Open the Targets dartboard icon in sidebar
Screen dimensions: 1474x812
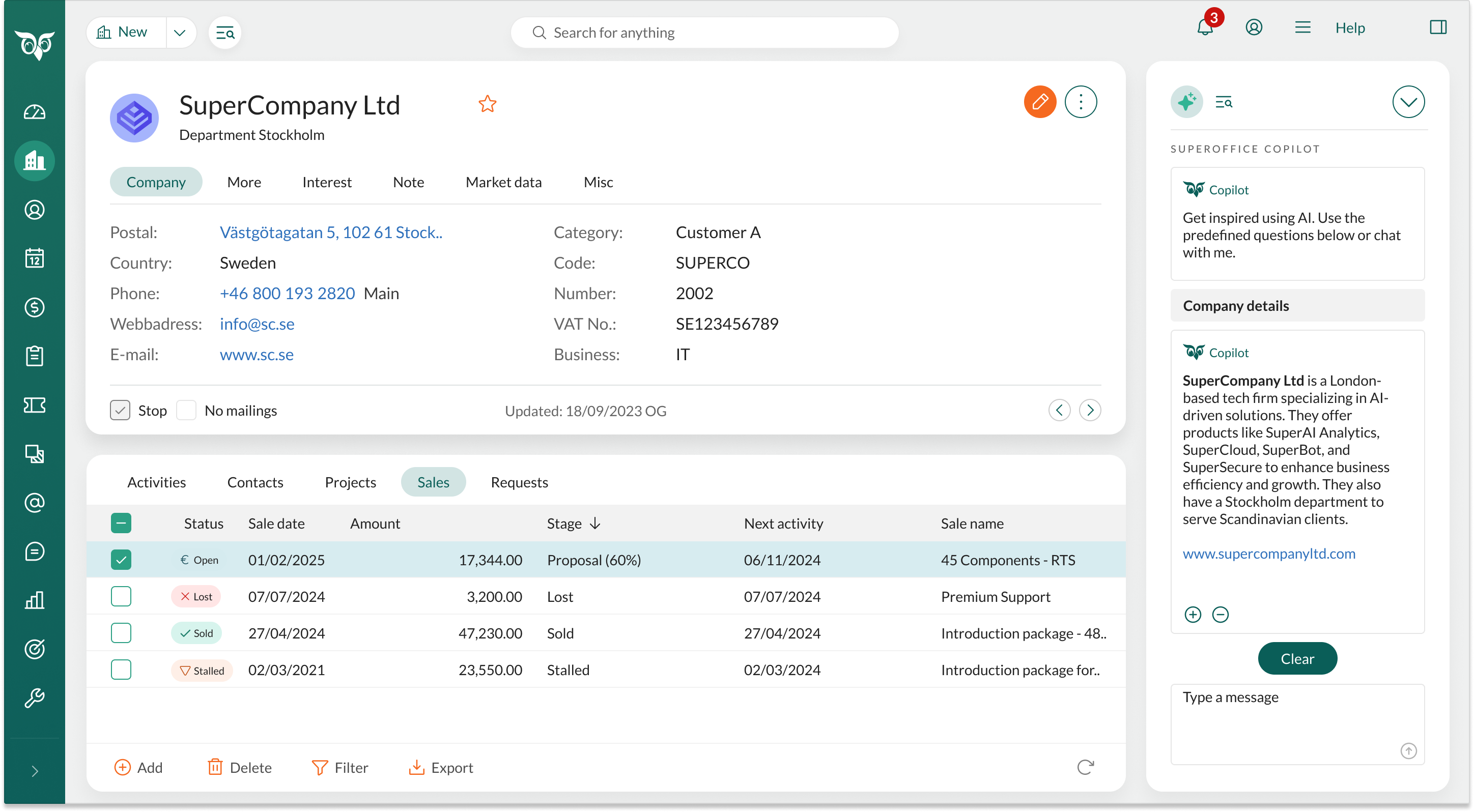(x=34, y=649)
